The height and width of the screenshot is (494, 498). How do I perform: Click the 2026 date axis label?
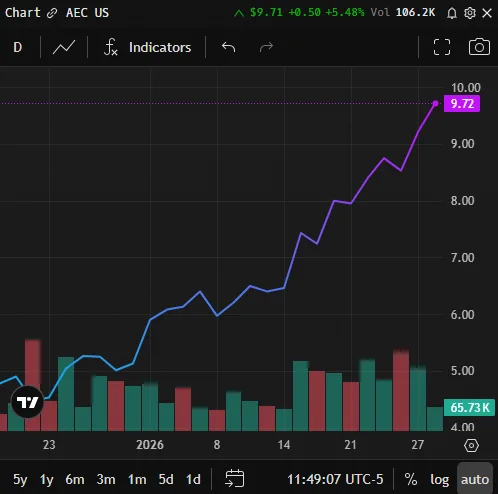click(150, 445)
